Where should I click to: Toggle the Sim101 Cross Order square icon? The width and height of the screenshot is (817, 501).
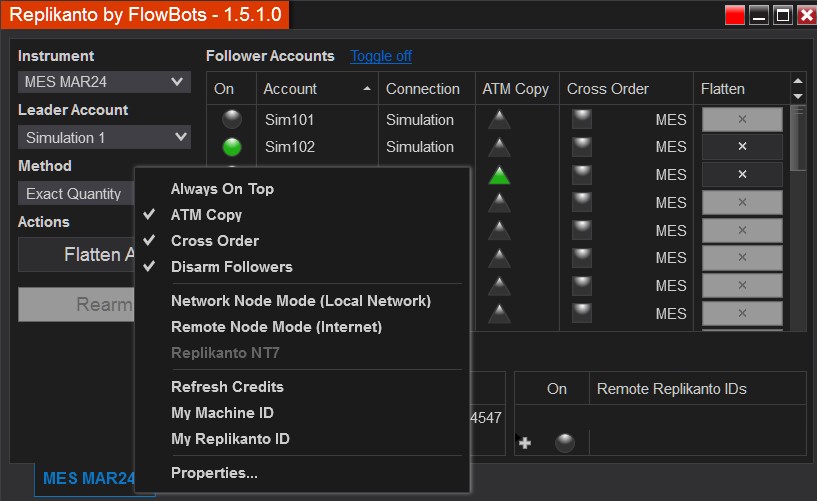click(581, 119)
